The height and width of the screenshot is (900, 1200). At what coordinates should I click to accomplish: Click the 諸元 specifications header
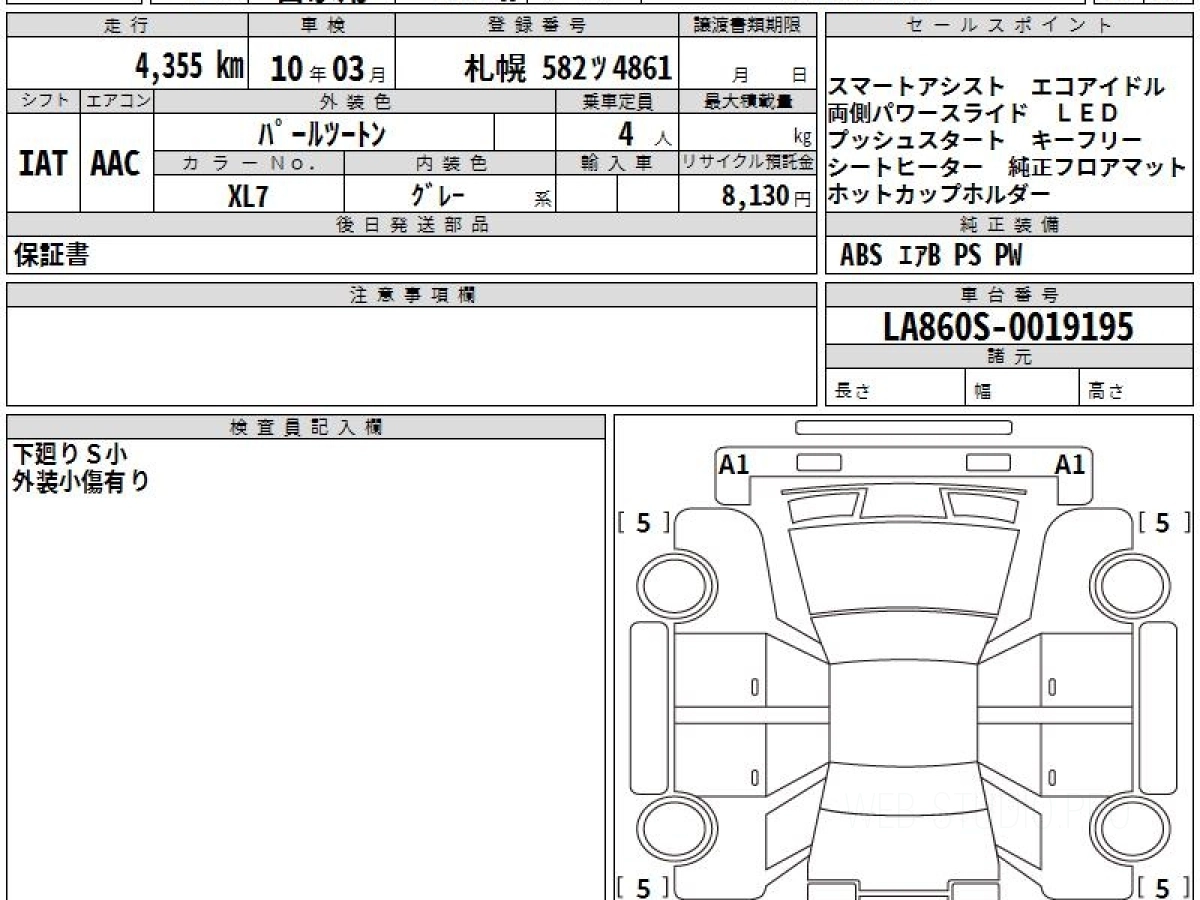pos(1009,357)
